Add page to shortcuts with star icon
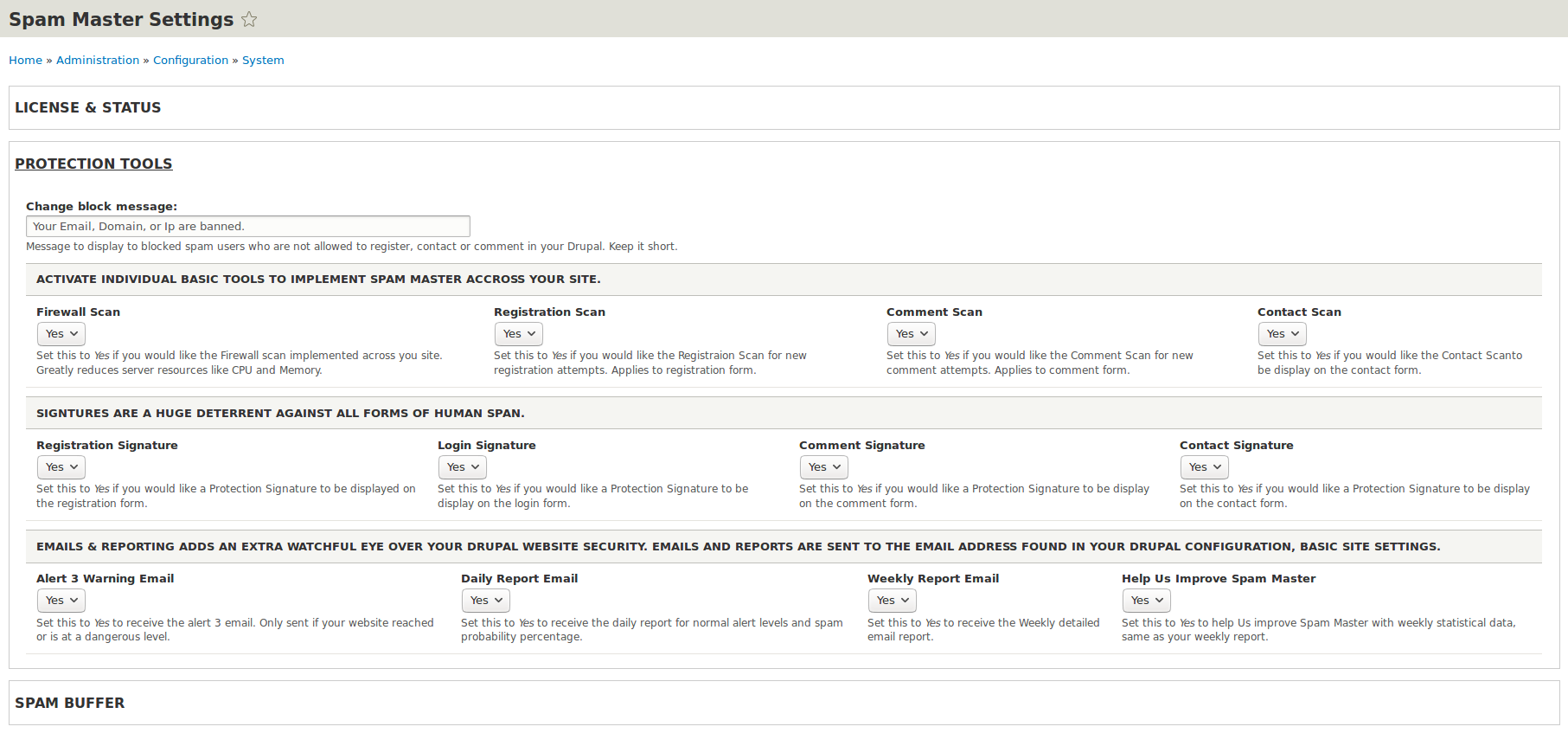This screenshot has width=1568, height=733. [x=249, y=19]
